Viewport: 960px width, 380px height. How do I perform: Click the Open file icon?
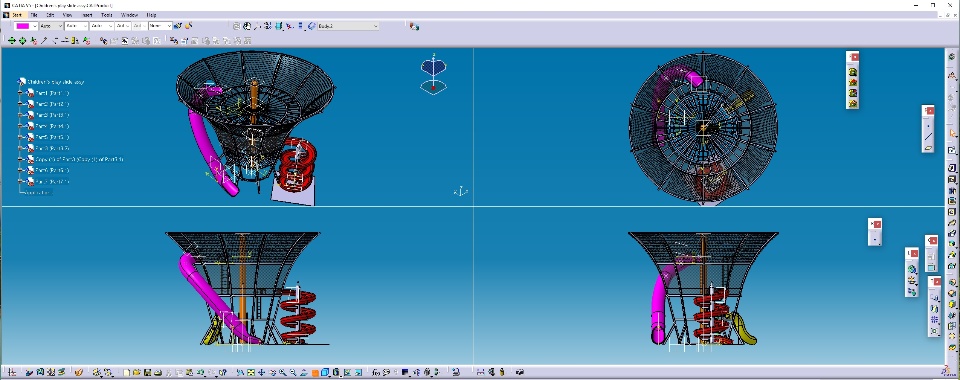click(x=137, y=372)
